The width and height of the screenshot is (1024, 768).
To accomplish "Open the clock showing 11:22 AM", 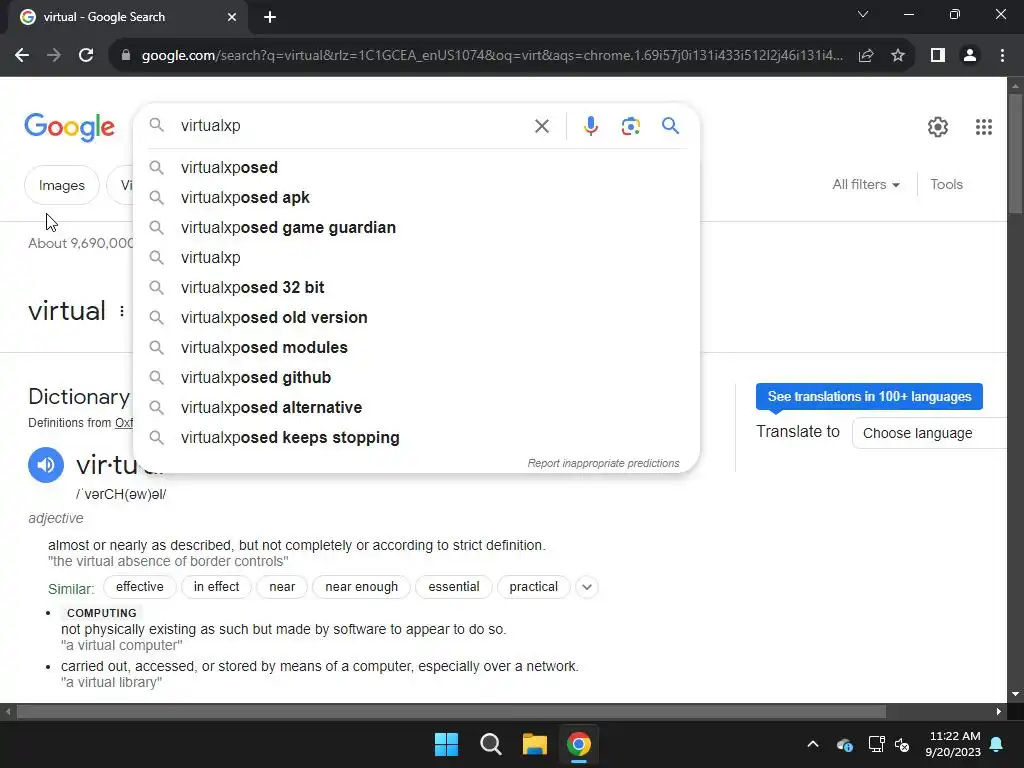I will (953, 744).
